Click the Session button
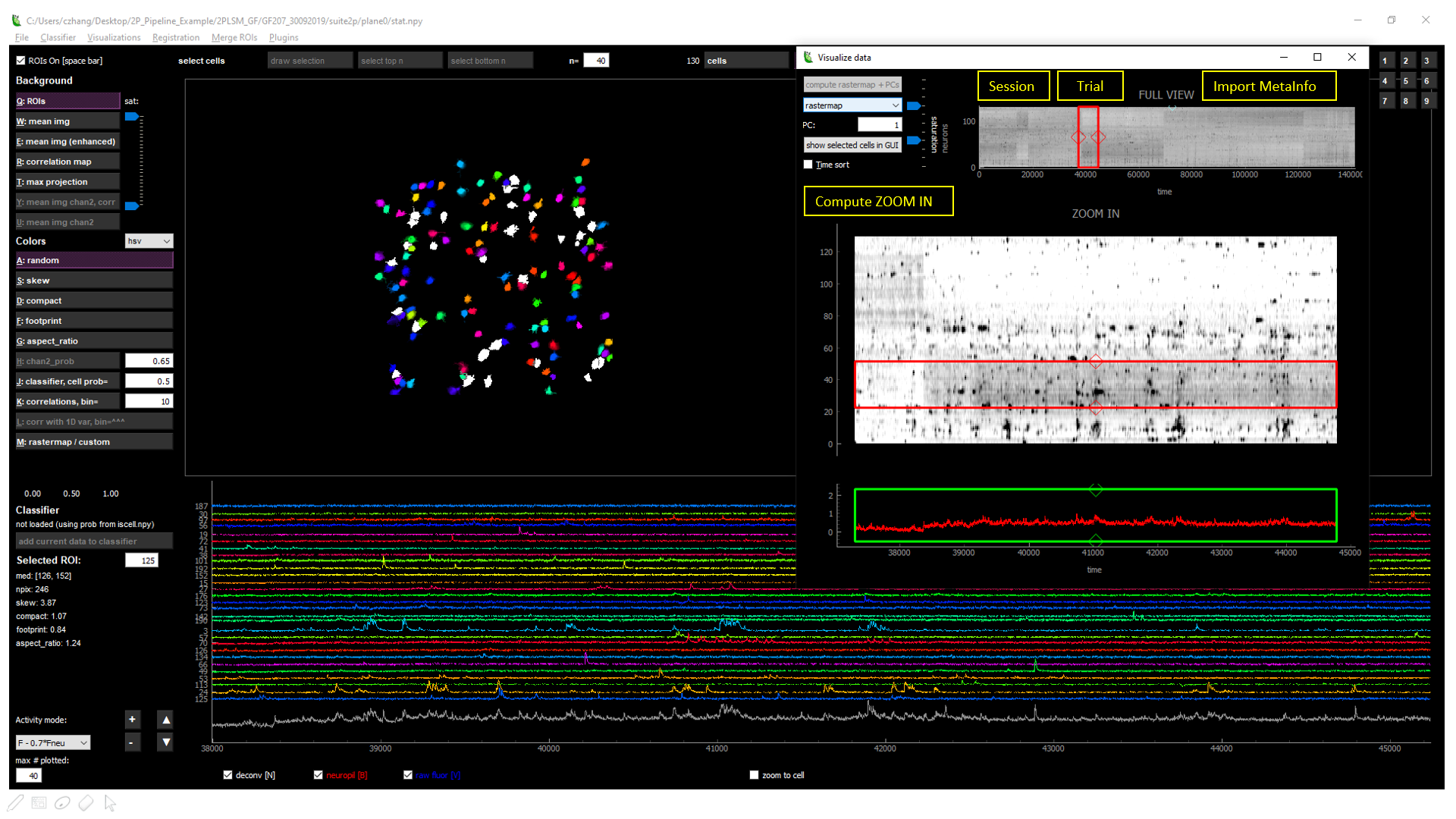Image resolution: width=1456 pixels, height=819 pixels. [x=1013, y=86]
